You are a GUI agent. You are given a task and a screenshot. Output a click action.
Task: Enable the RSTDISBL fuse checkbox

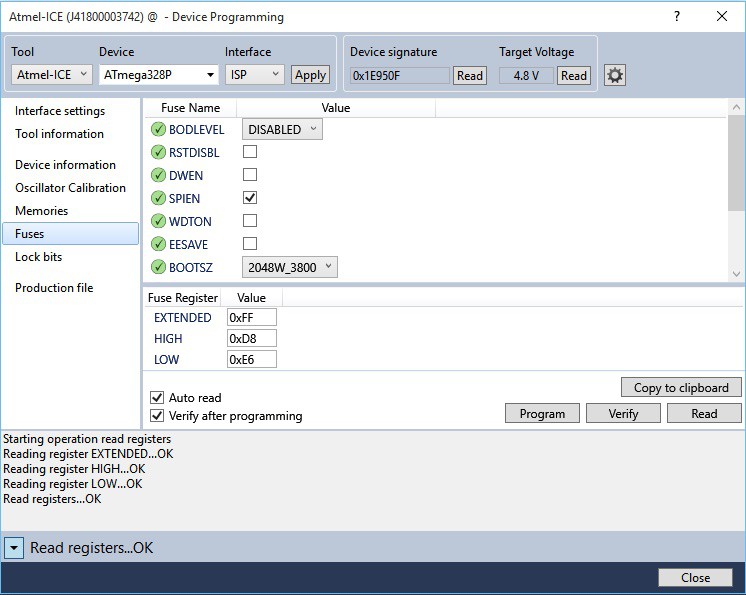250,152
